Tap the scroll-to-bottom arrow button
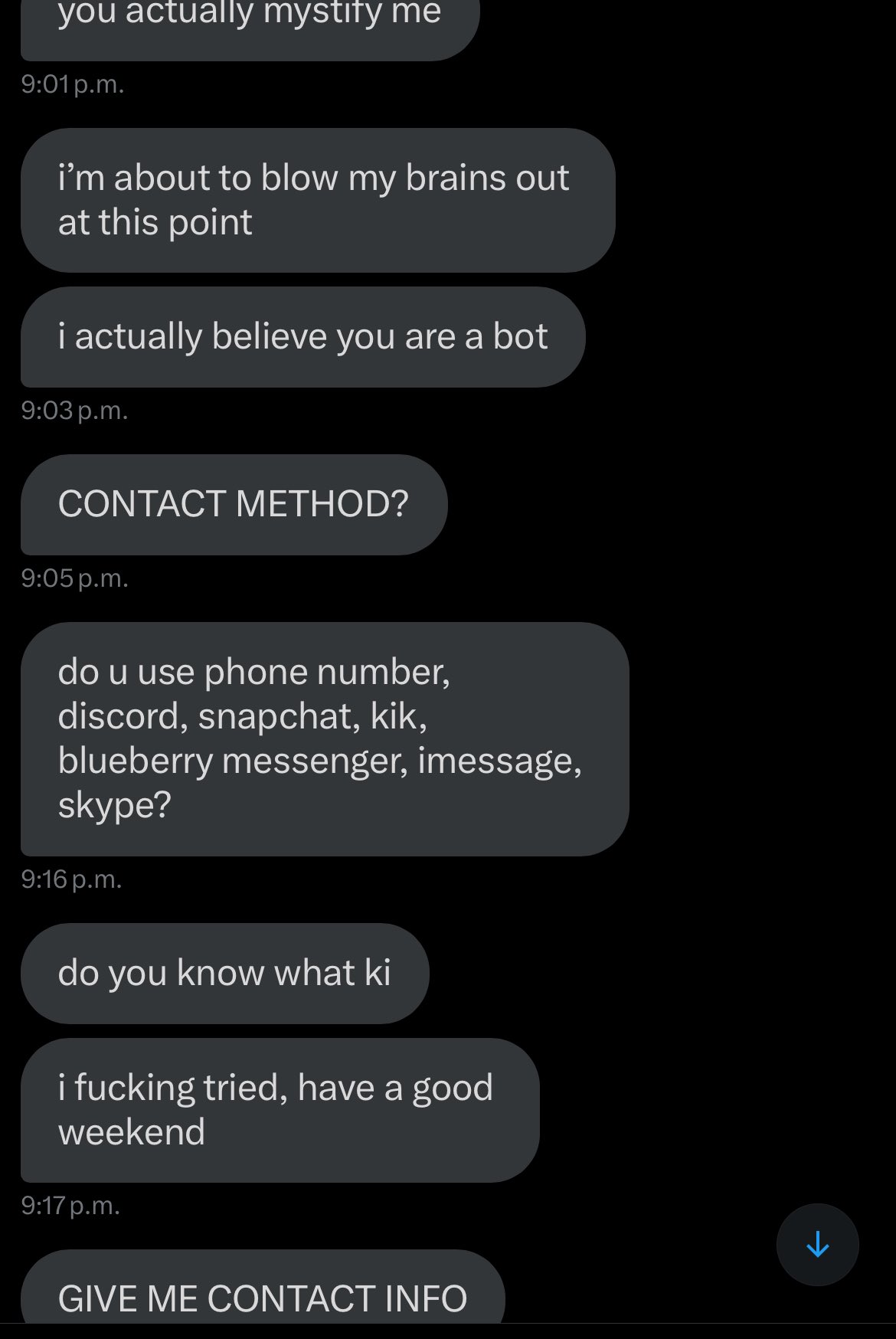The width and height of the screenshot is (896, 1339). point(817,1244)
